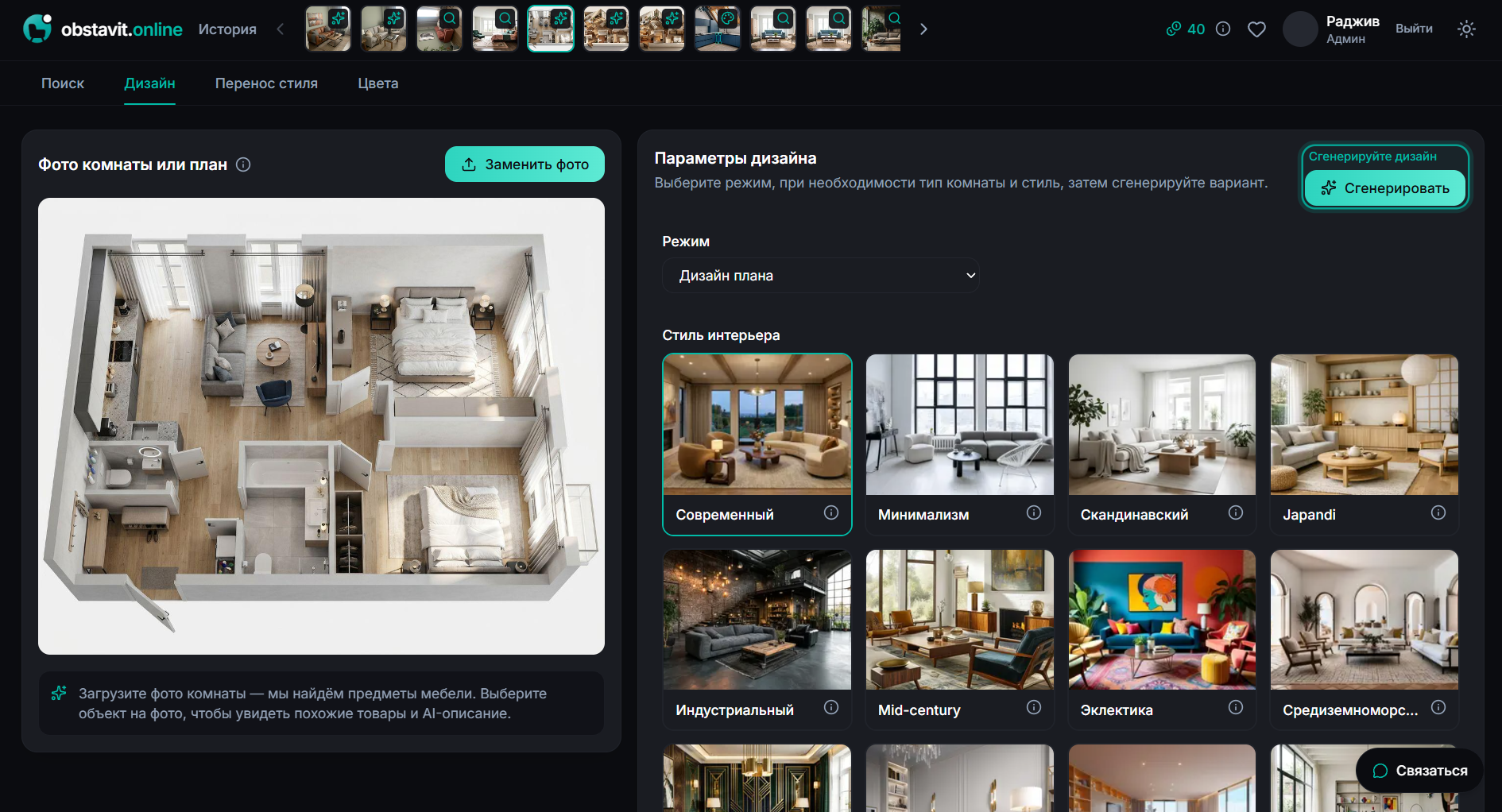Switch to the Поиск tab

pyautogui.click(x=63, y=83)
